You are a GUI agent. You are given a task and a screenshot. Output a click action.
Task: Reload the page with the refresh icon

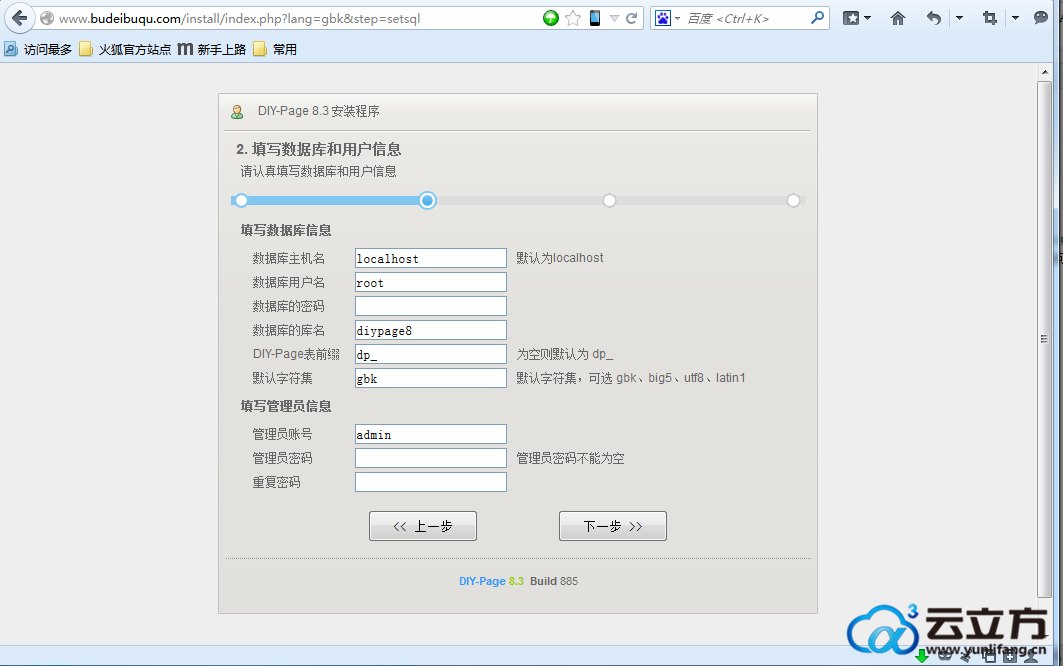pos(631,18)
